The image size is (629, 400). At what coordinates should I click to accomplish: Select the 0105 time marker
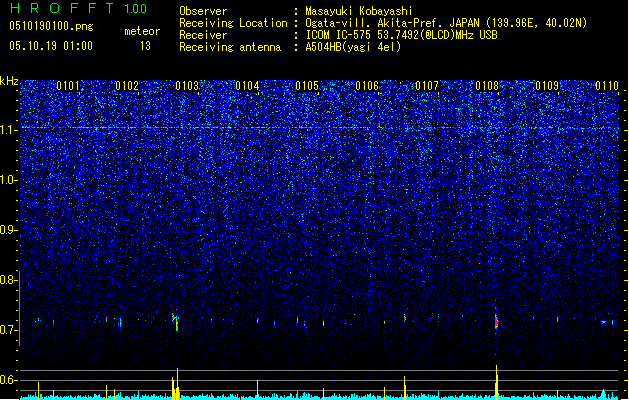point(307,86)
